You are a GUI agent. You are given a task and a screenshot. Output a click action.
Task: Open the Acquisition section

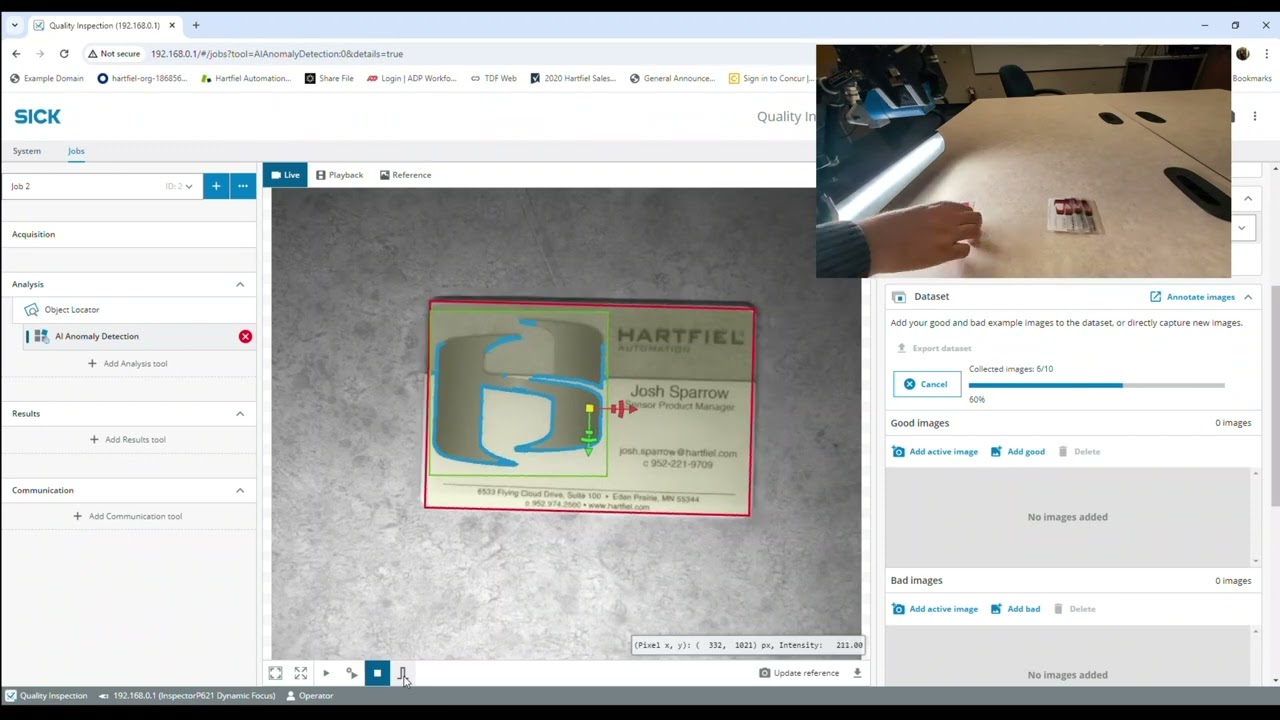pyautogui.click(x=128, y=234)
